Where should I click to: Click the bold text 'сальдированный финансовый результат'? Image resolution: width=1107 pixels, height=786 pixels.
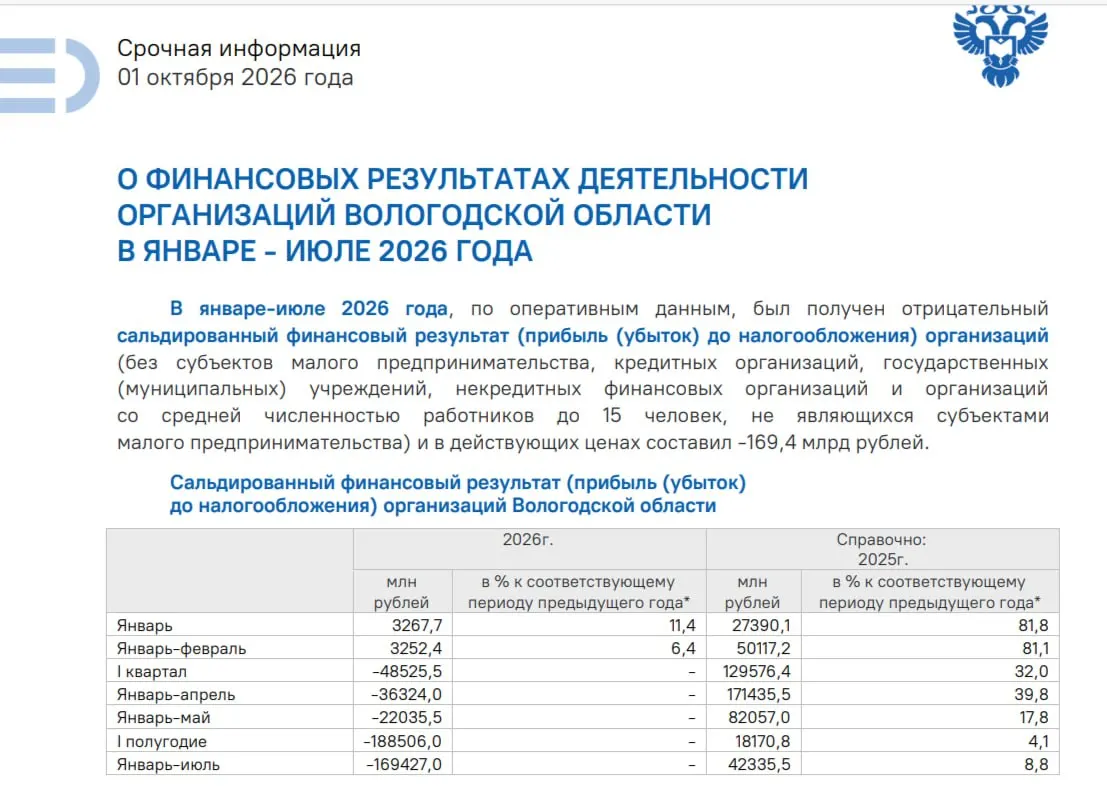pyautogui.click(x=313, y=335)
